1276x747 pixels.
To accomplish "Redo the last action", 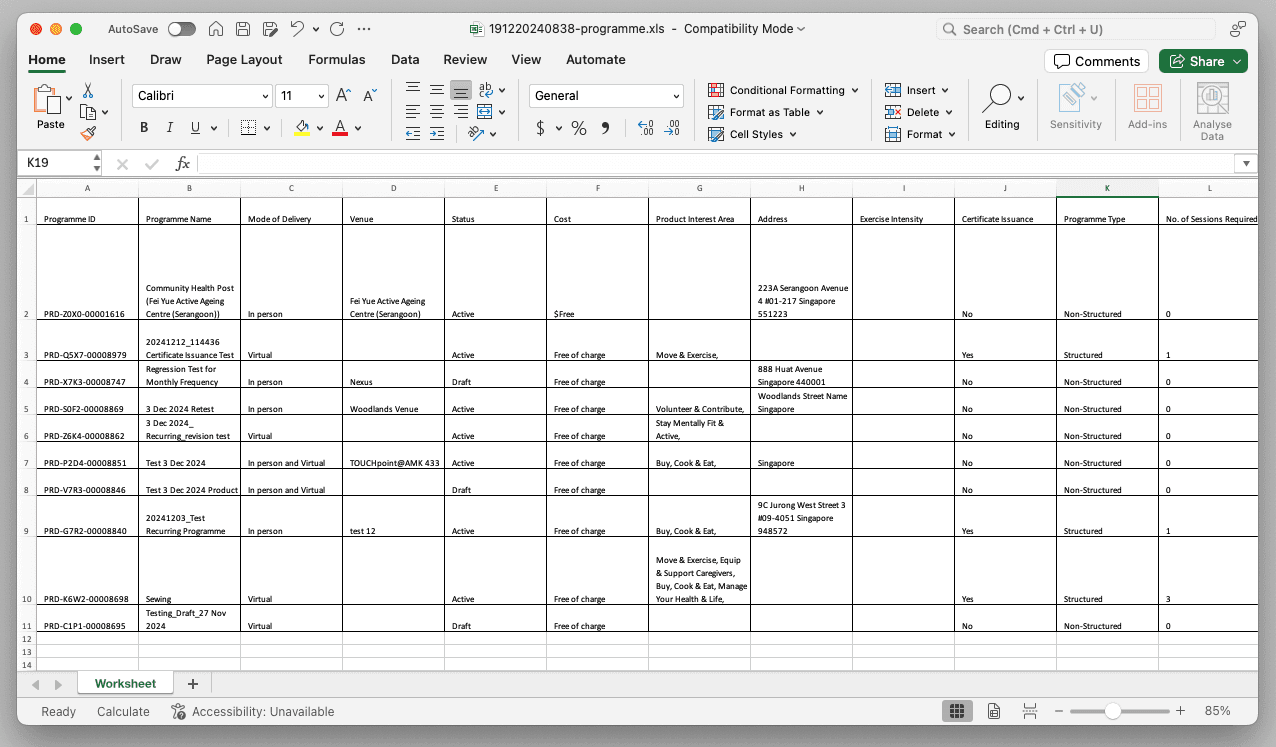I will tap(336, 29).
